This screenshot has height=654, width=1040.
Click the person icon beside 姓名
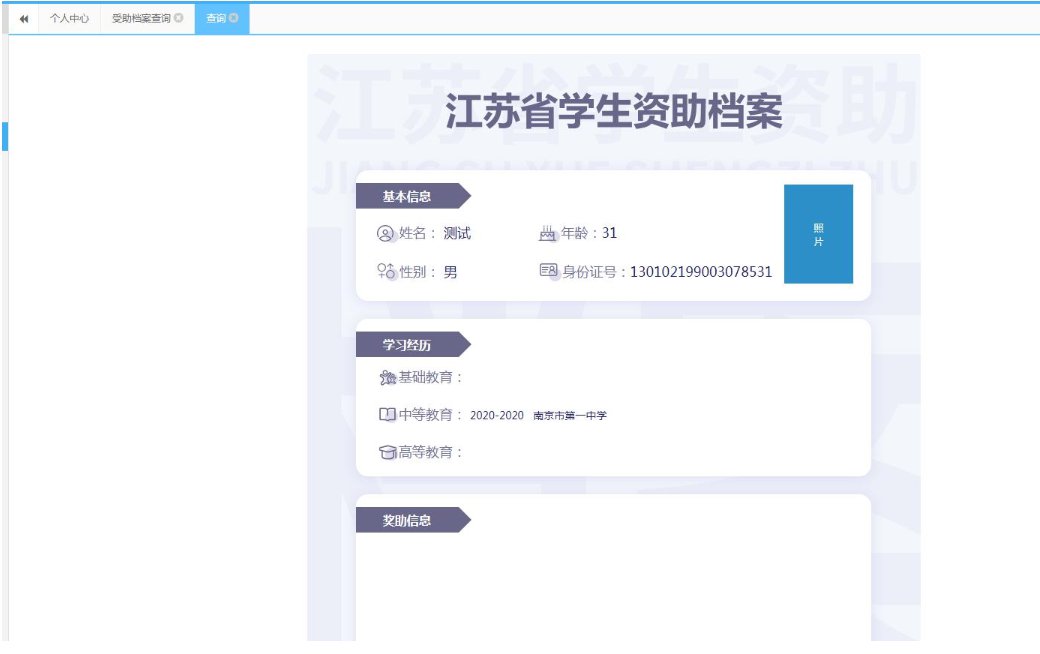pyautogui.click(x=385, y=233)
